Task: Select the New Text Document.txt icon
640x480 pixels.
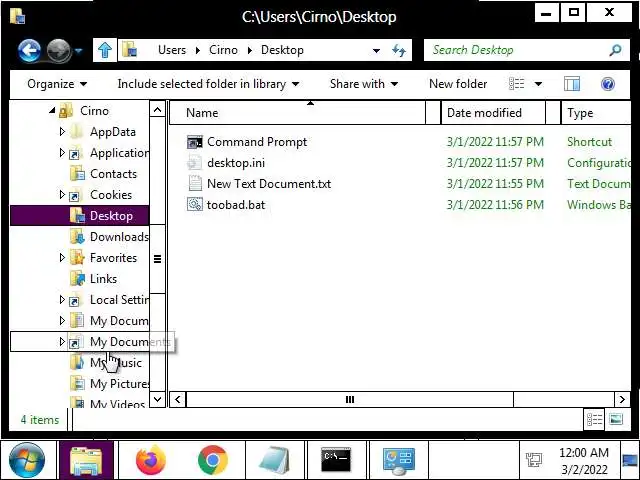Action: tap(195, 184)
